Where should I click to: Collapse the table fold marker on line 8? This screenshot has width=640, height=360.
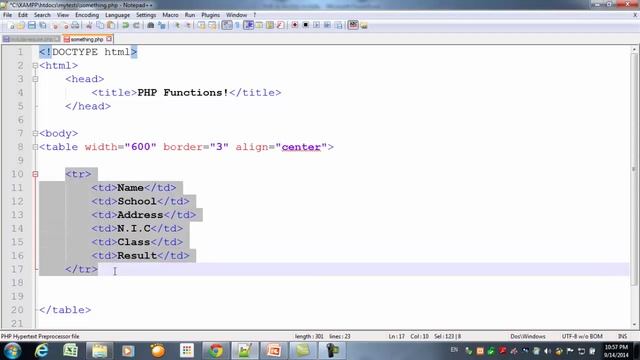pos(36,147)
